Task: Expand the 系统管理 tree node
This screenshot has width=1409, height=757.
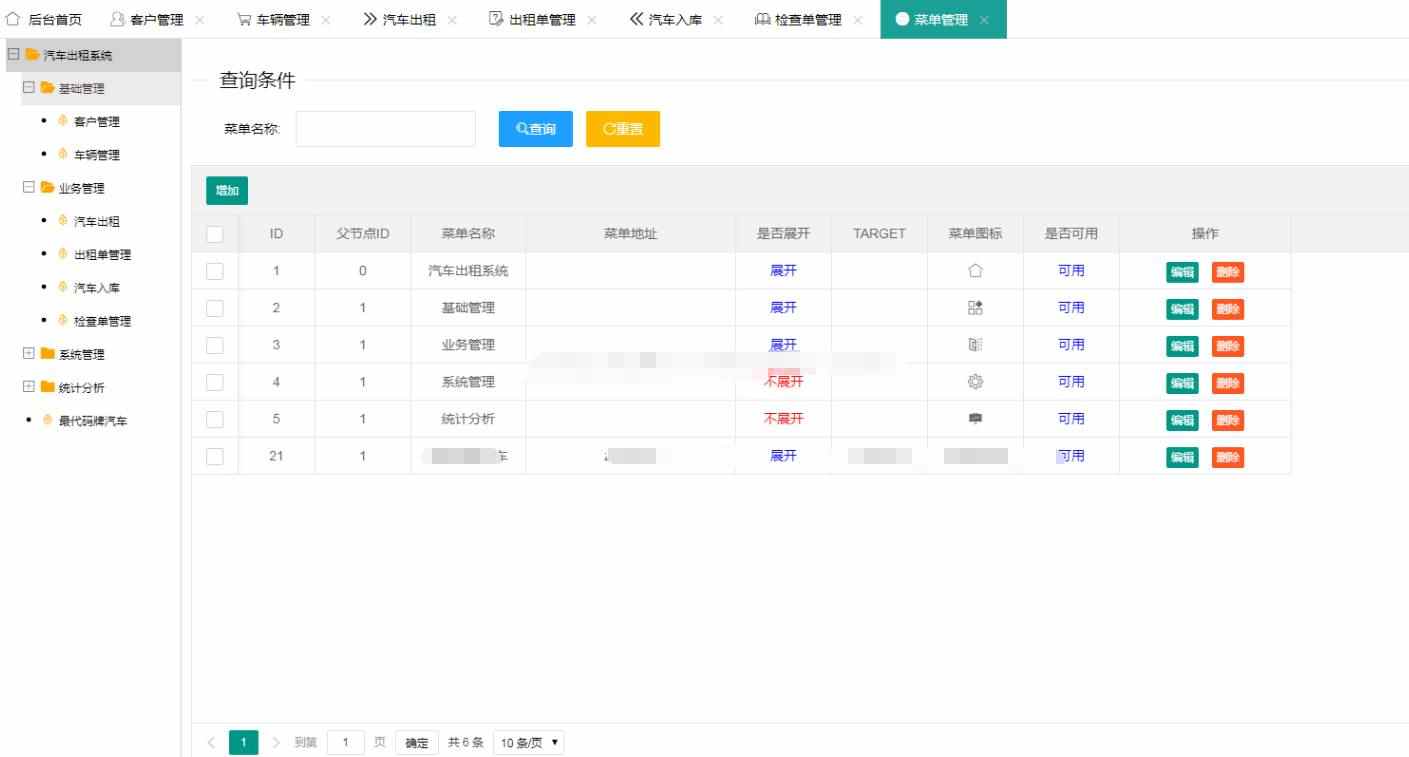Action: click(x=28, y=354)
